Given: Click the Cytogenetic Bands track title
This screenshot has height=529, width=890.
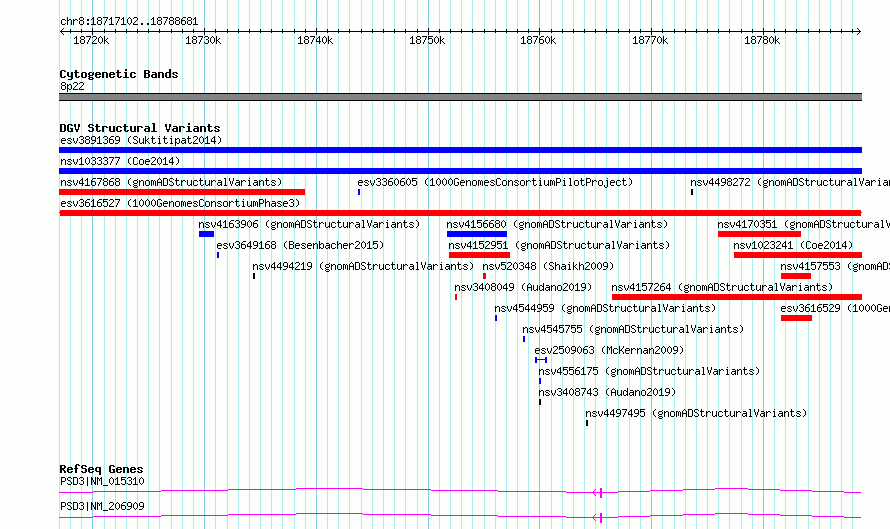Looking at the screenshot, I should tap(119, 74).
